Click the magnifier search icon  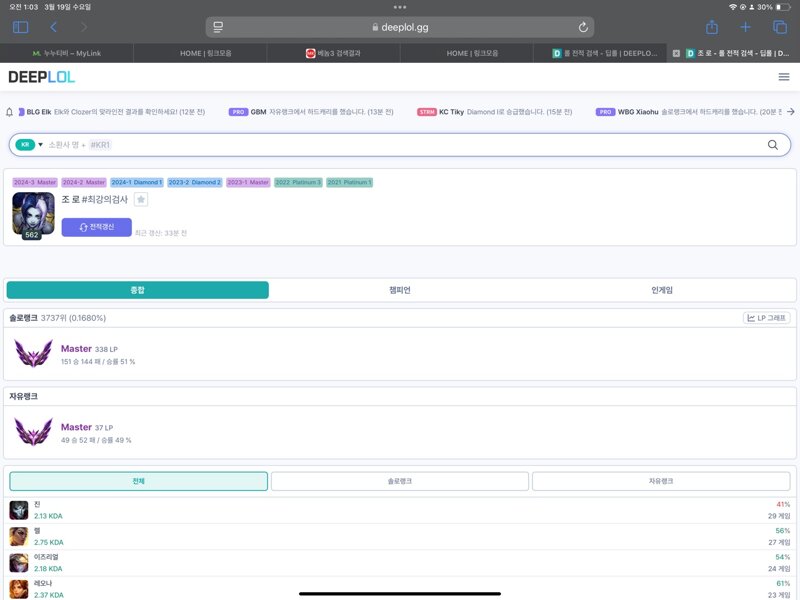(773, 145)
